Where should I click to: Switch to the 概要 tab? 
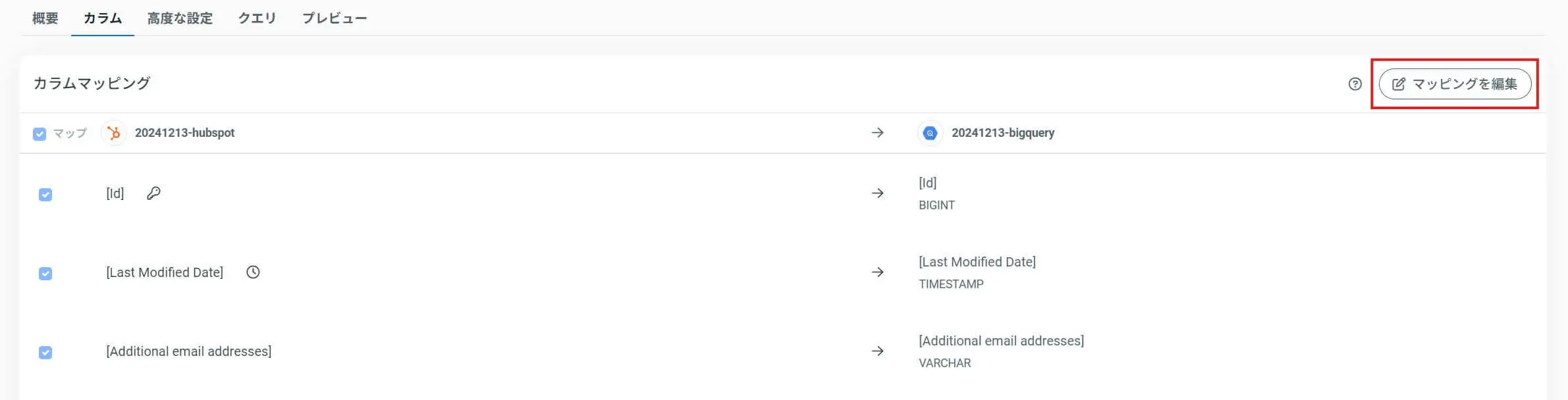point(45,18)
